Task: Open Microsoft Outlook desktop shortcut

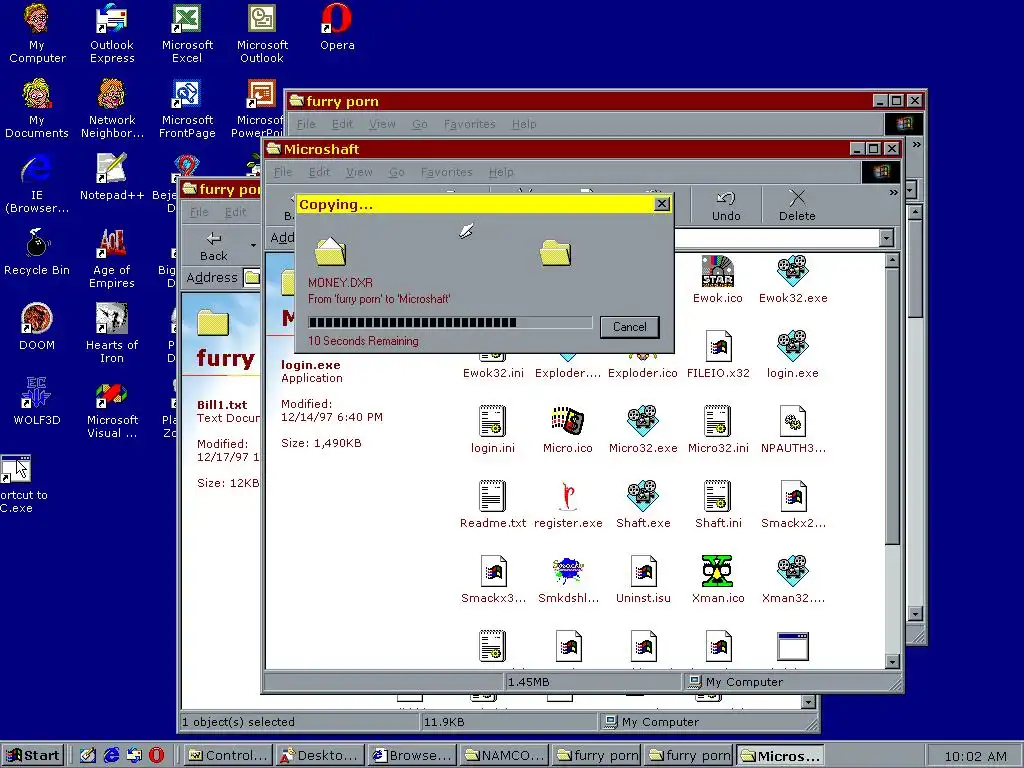Action: [x=262, y=33]
